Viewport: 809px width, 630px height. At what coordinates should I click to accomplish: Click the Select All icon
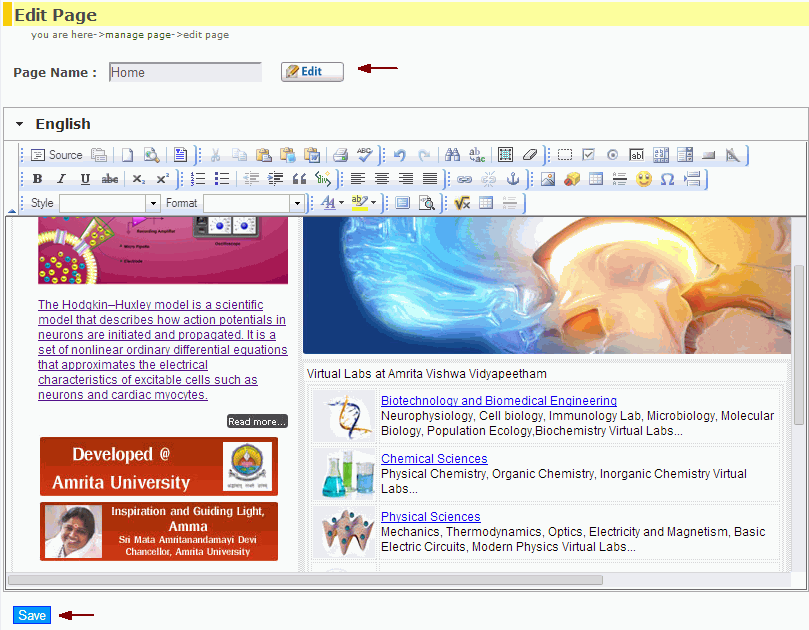coord(506,155)
